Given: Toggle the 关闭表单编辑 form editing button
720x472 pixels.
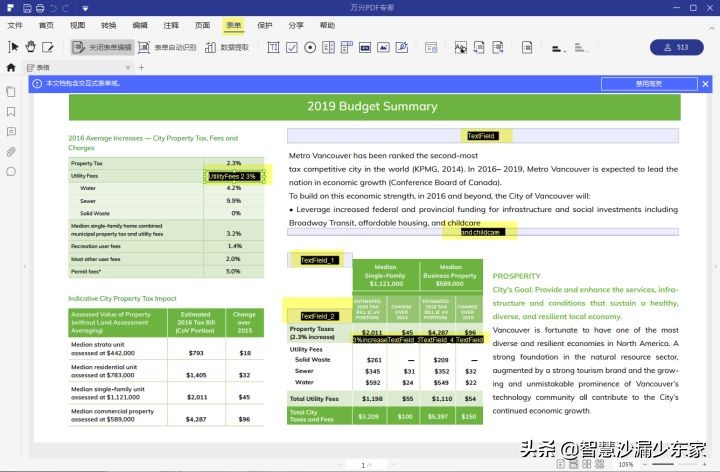Looking at the screenshot, I should [102, 47].
